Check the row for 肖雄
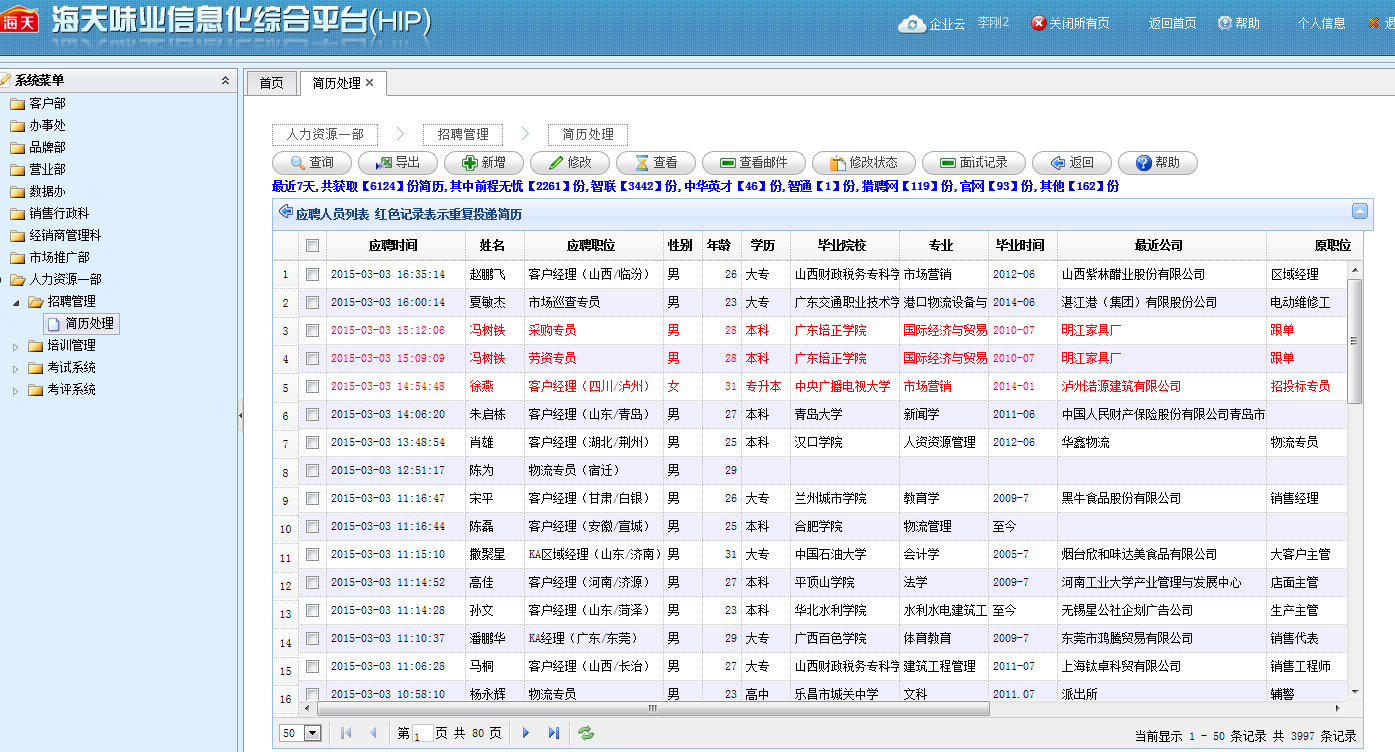The width and height of the screenshot is (1395, 752). pos(312,442)
